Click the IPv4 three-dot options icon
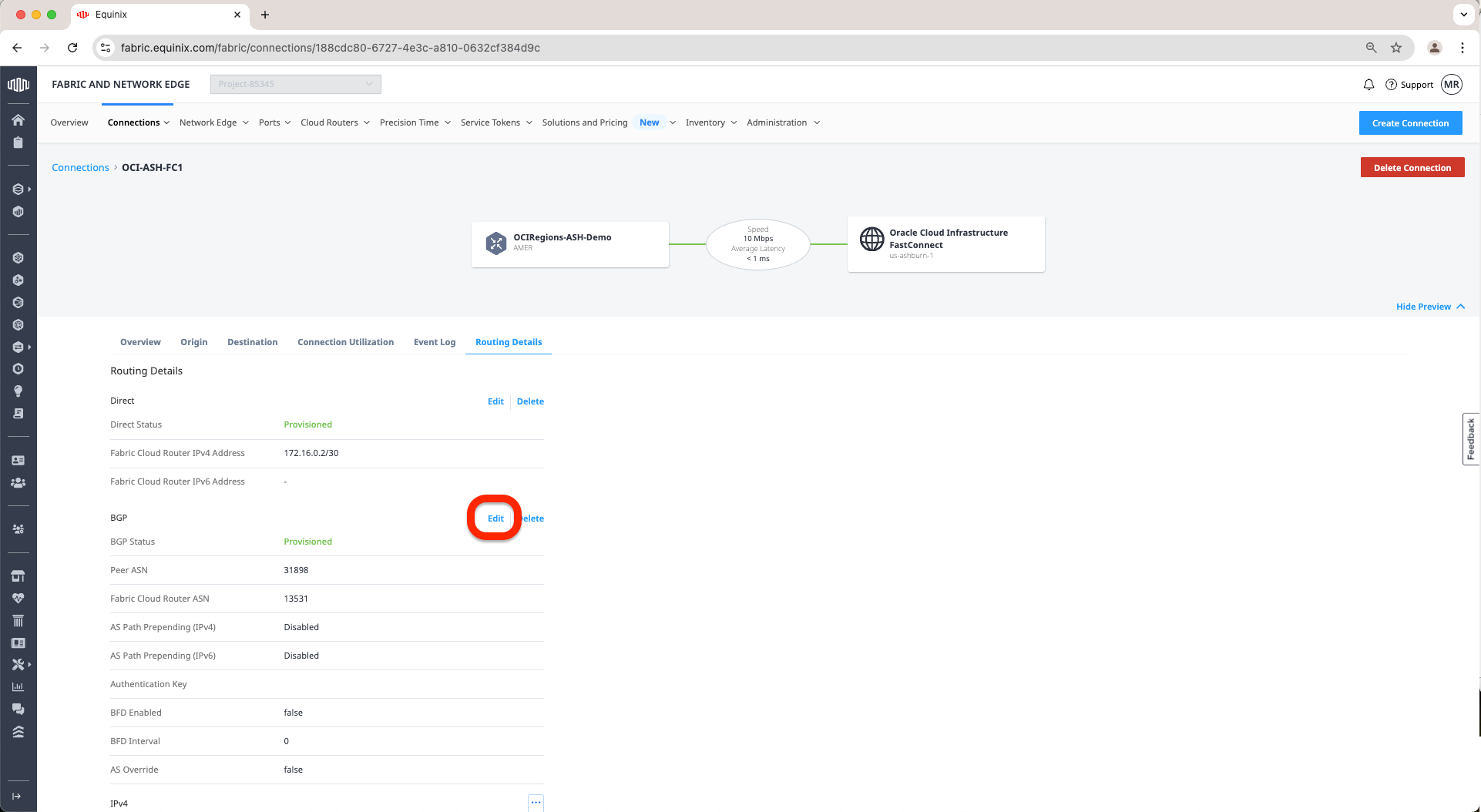Screen dimensions: 1481x812 point(536,803)
